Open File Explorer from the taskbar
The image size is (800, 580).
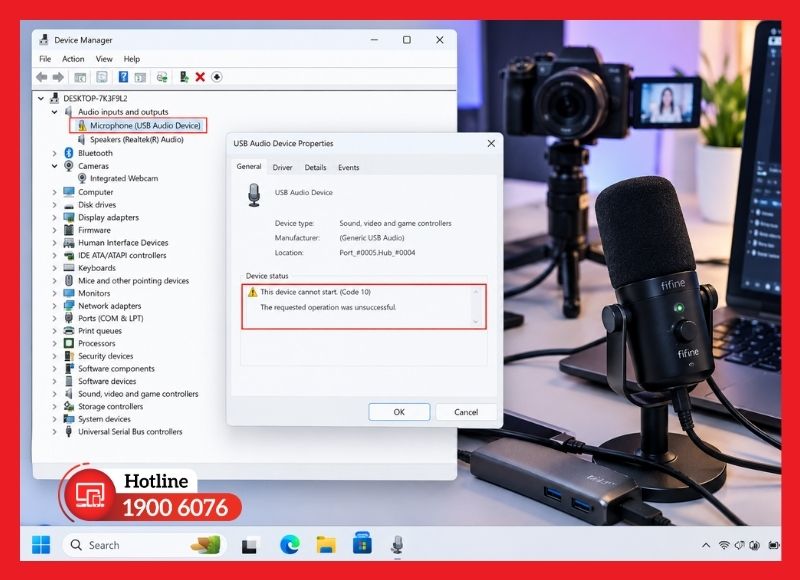click(x=326, y=545)
